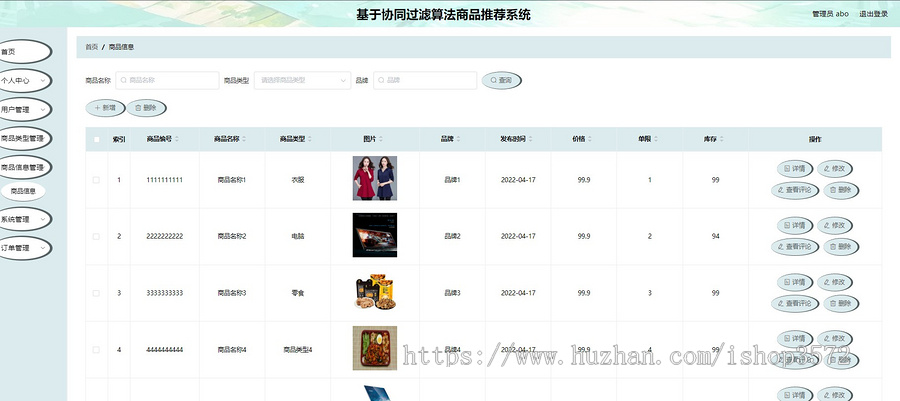Click 修改 for 商品名称4 row
Screen dimensions: 900x401
(835, 338)
